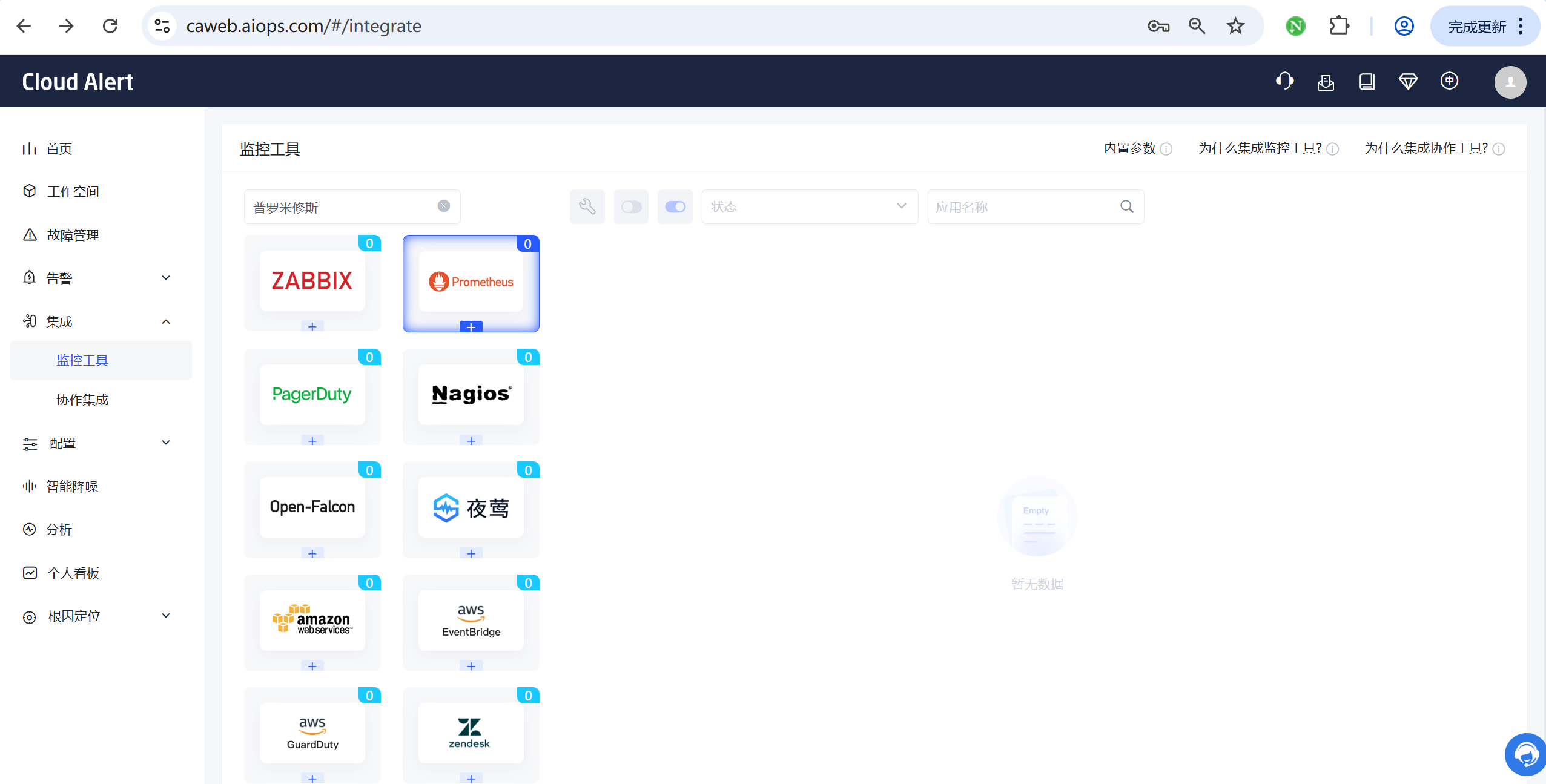Click the green N extension icon
This screenshot has width=1546, height=784.
click(x=1295, y=26)
